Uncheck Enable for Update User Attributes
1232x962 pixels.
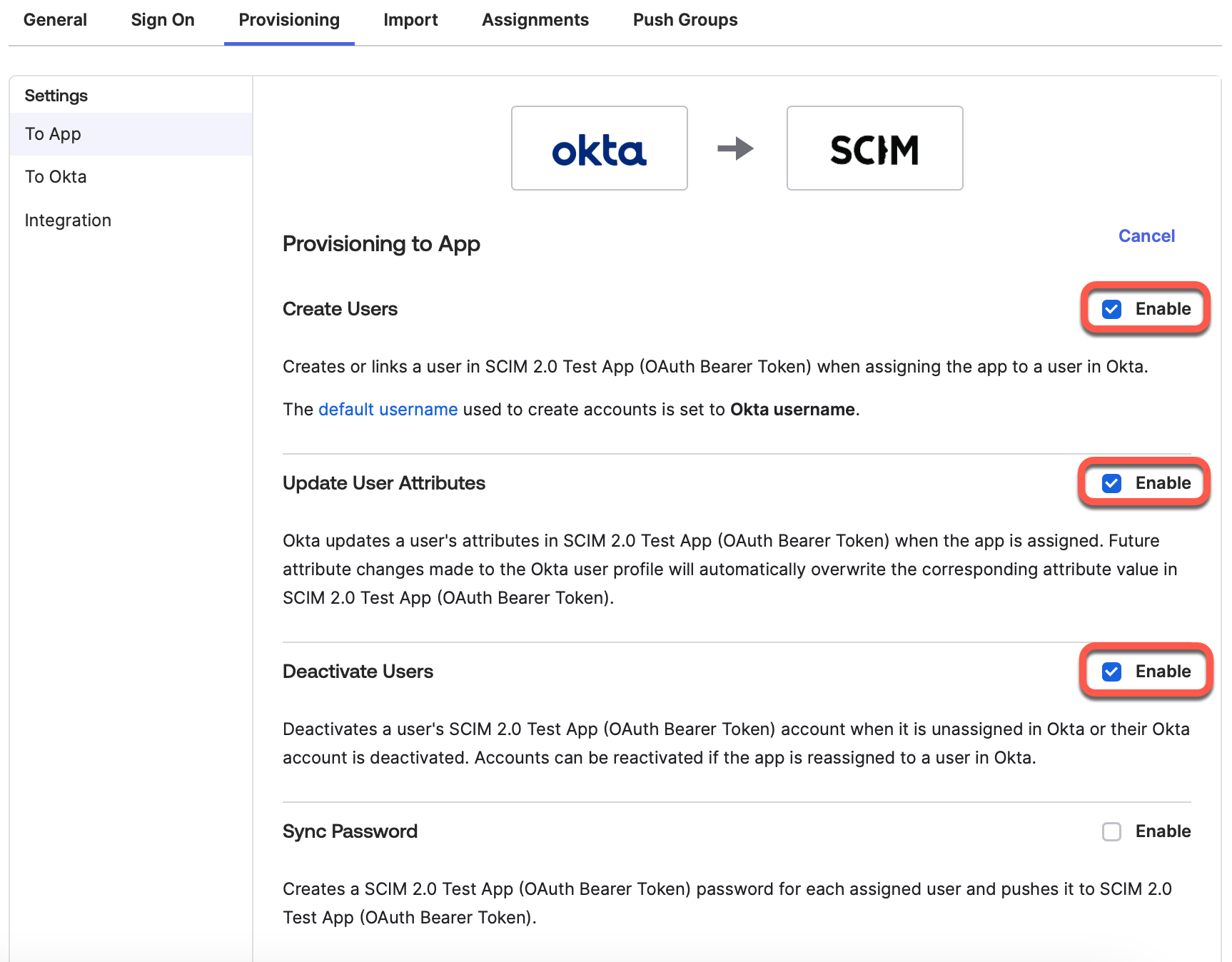1111,483
